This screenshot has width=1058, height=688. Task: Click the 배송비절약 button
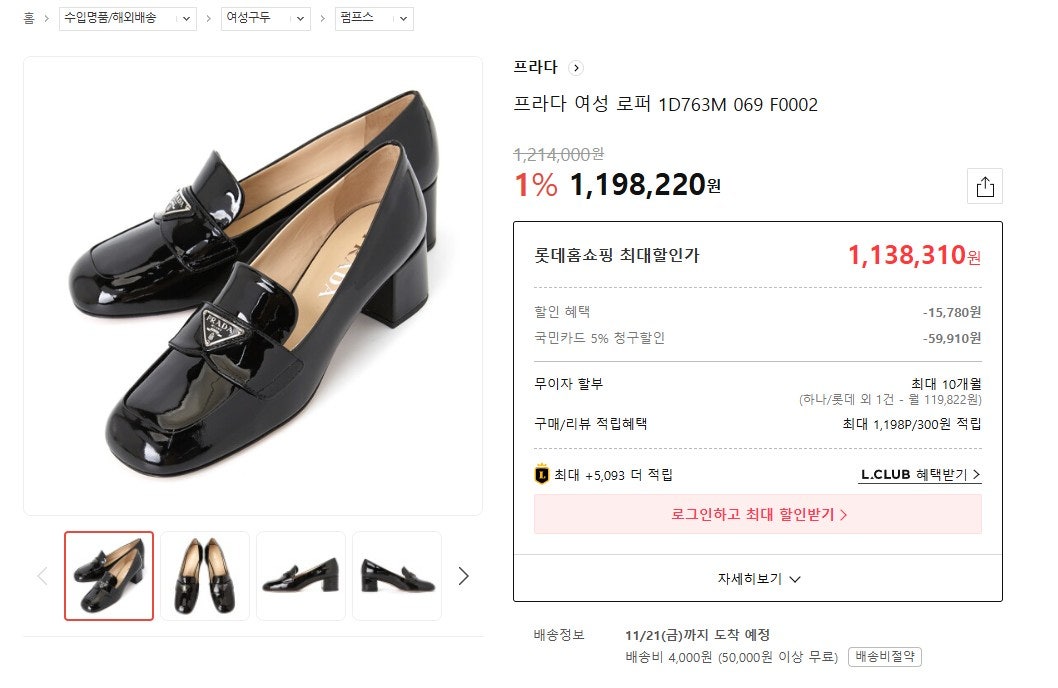click(884, 657)
